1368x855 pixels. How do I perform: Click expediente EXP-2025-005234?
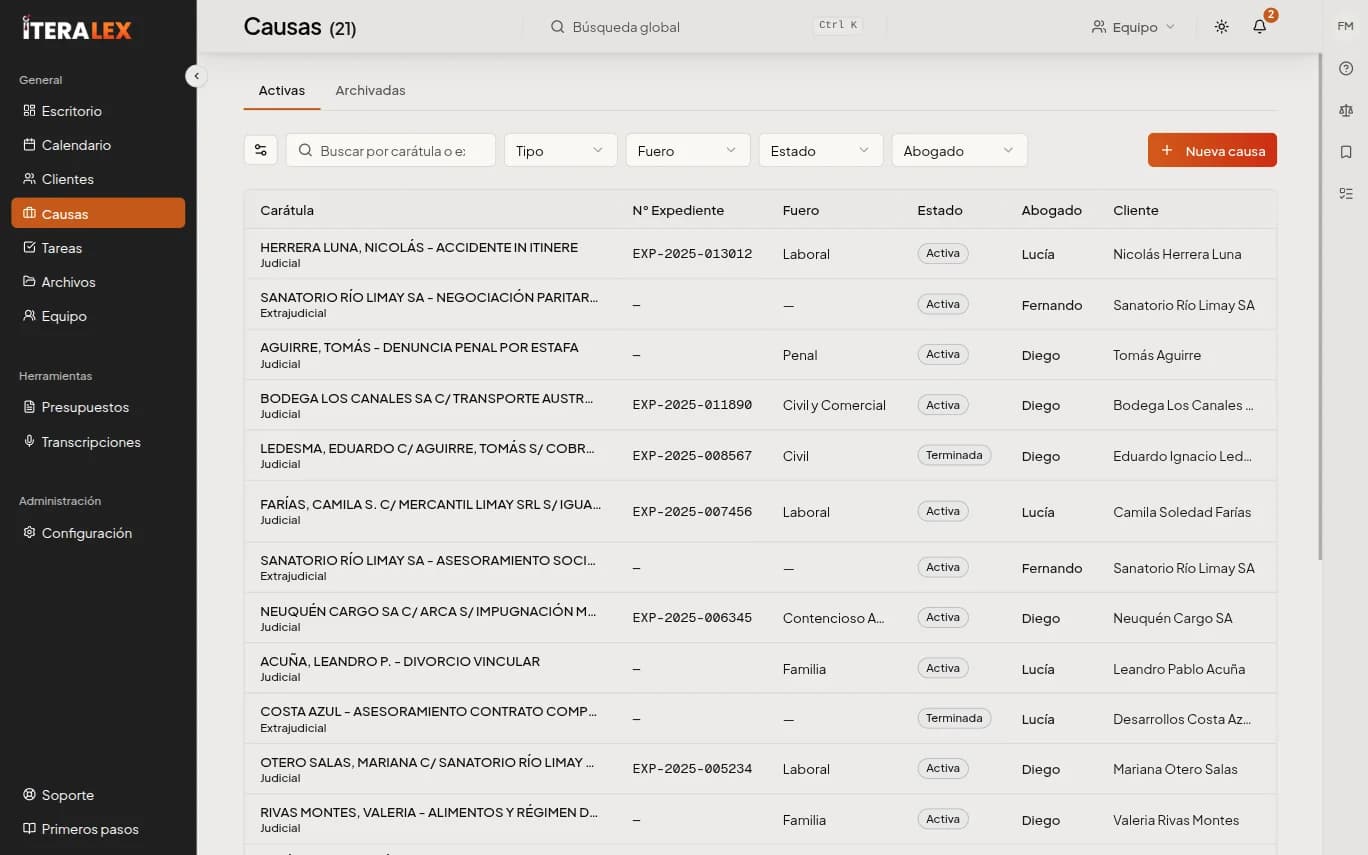(x=692, y=769)
